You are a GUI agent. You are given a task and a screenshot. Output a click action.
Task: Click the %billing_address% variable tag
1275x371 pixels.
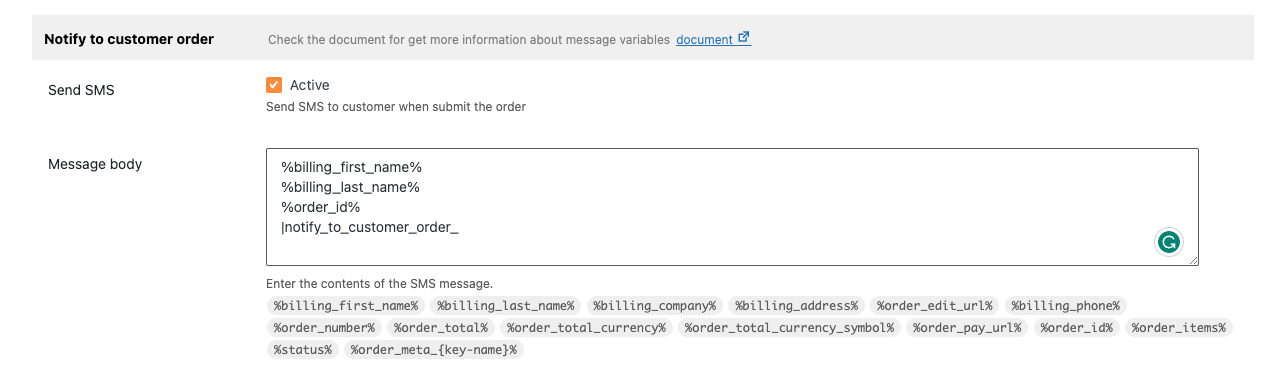797,305
